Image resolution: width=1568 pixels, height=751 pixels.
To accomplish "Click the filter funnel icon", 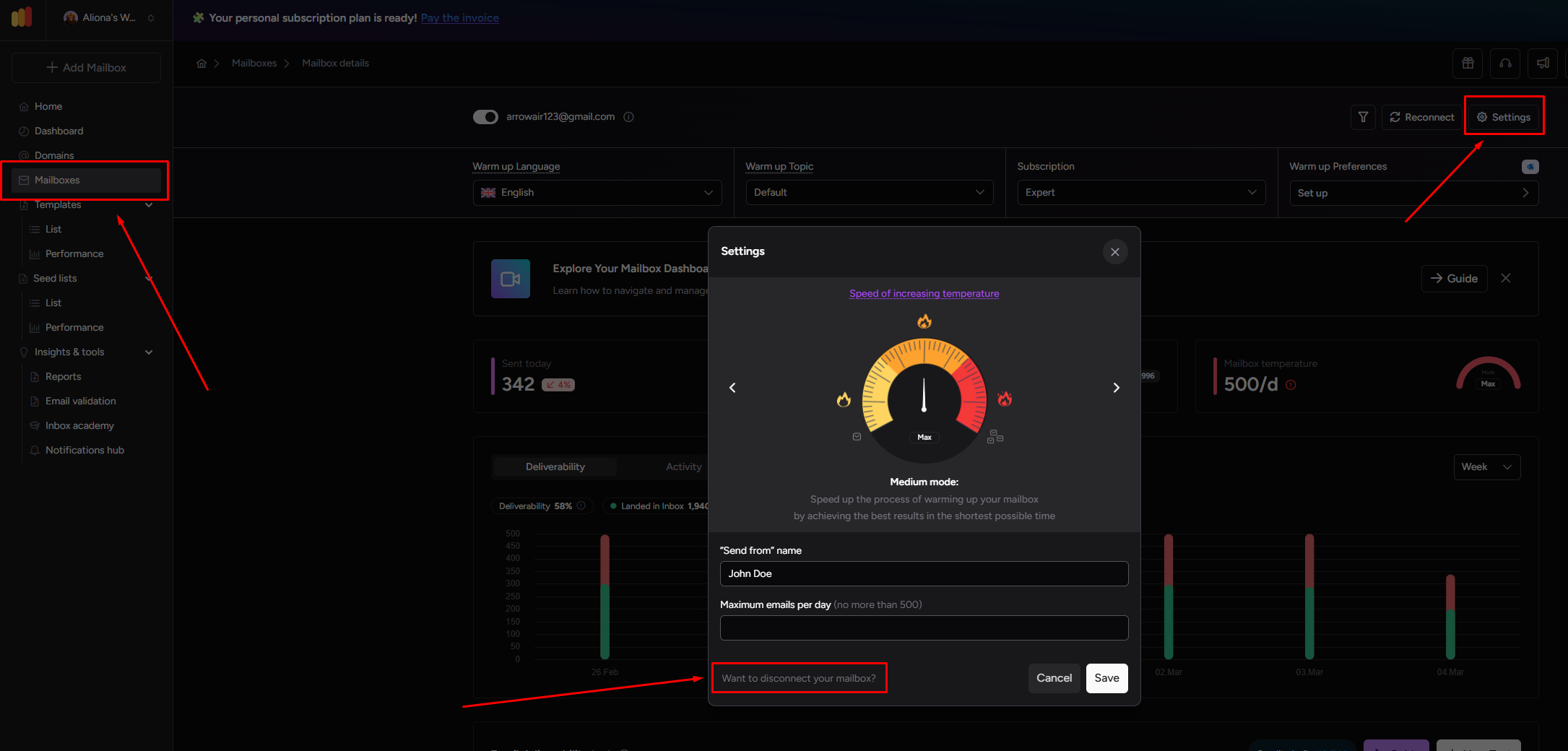I will [1363, 117].
